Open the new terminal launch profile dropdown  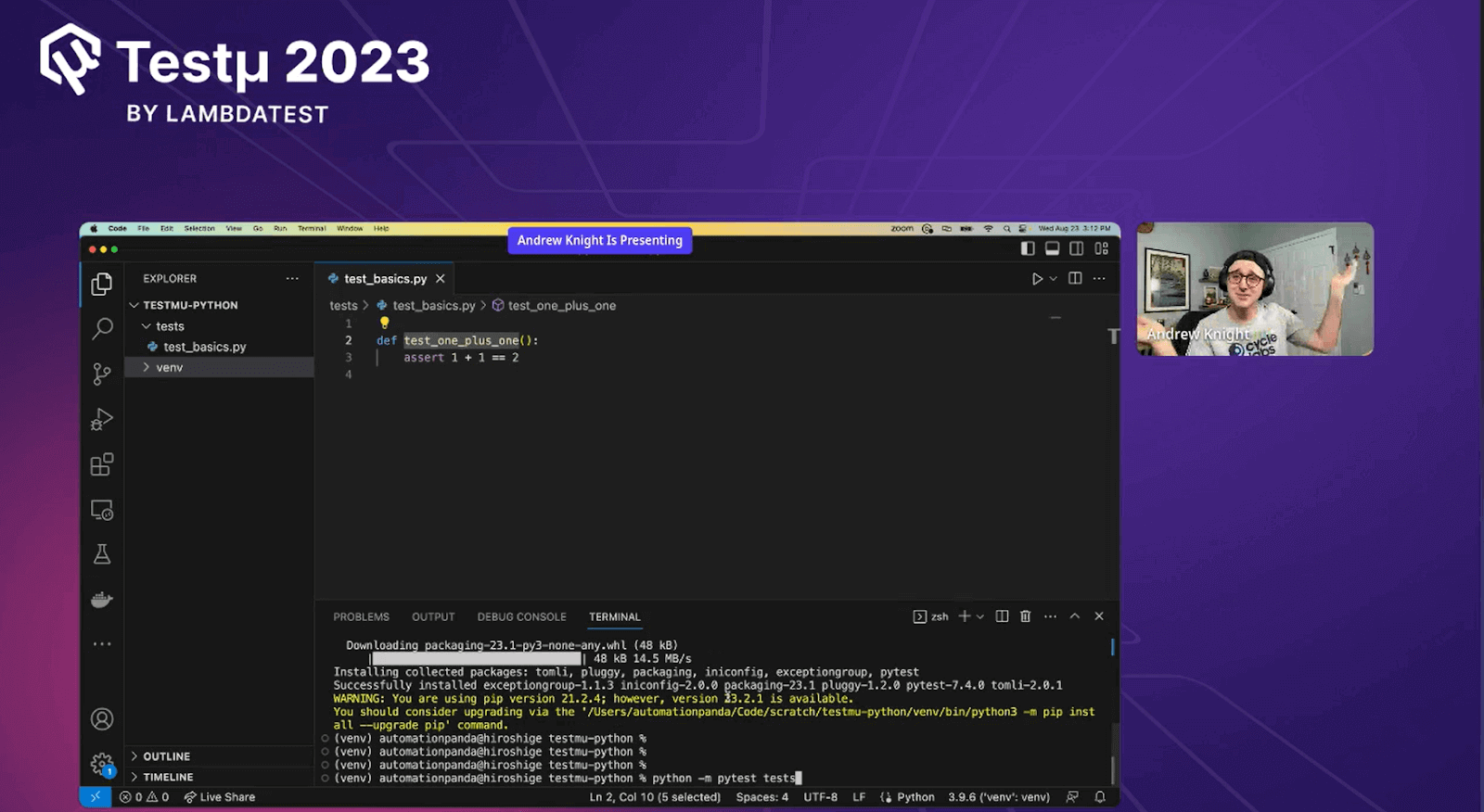click(x=979, y=616)
